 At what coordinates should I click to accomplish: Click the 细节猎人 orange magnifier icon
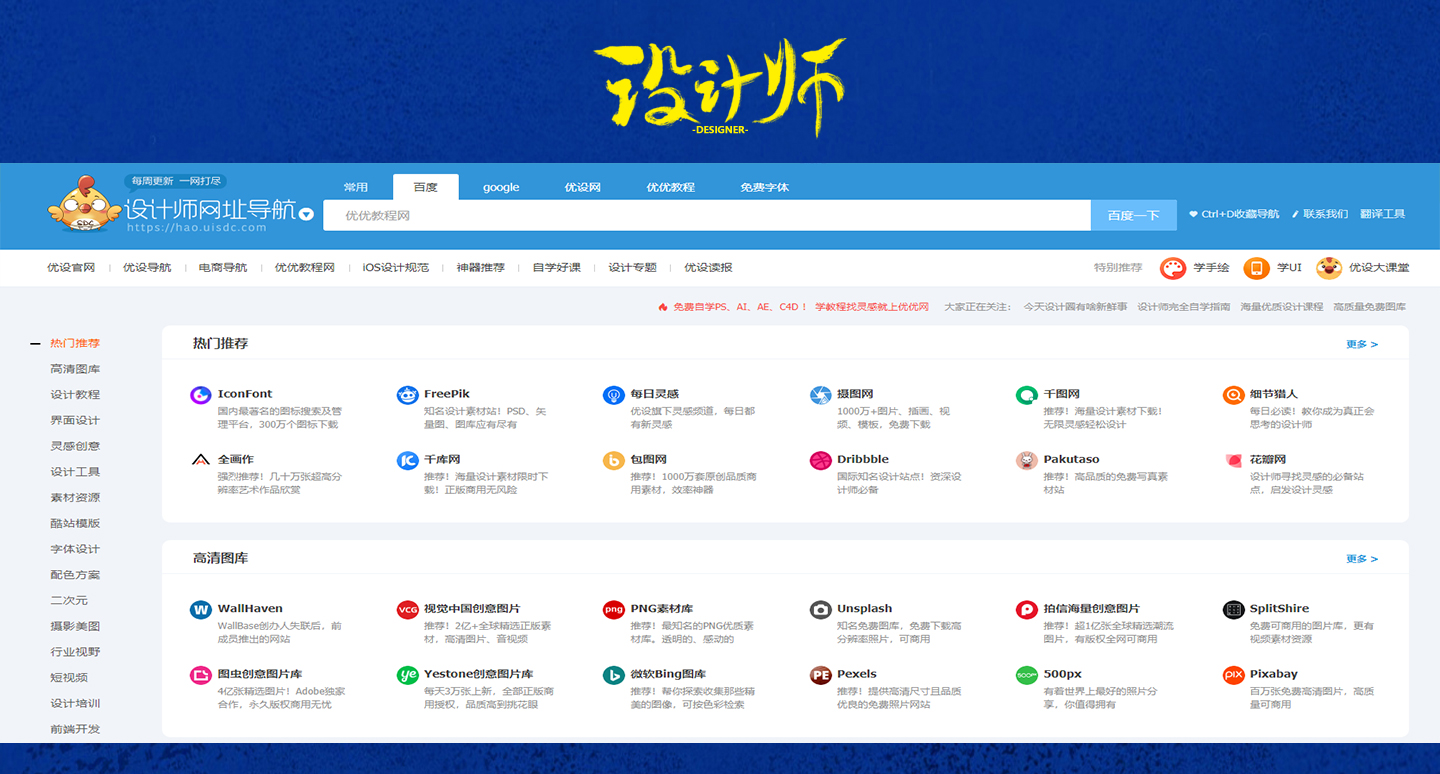[1233, 395]
